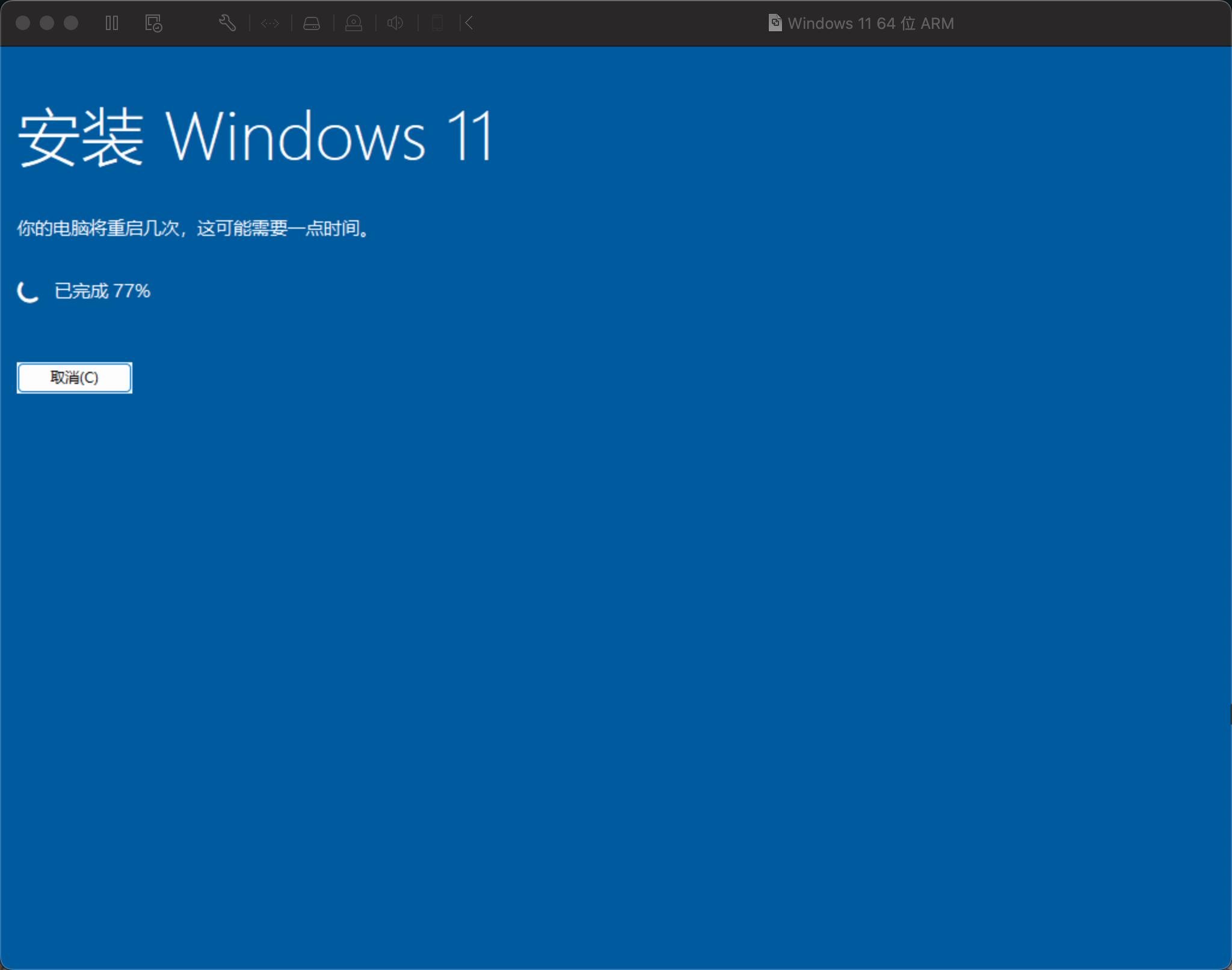Zoom the VM window to fullscreen
Screen dimensions: 1232x970
point(71,23)
